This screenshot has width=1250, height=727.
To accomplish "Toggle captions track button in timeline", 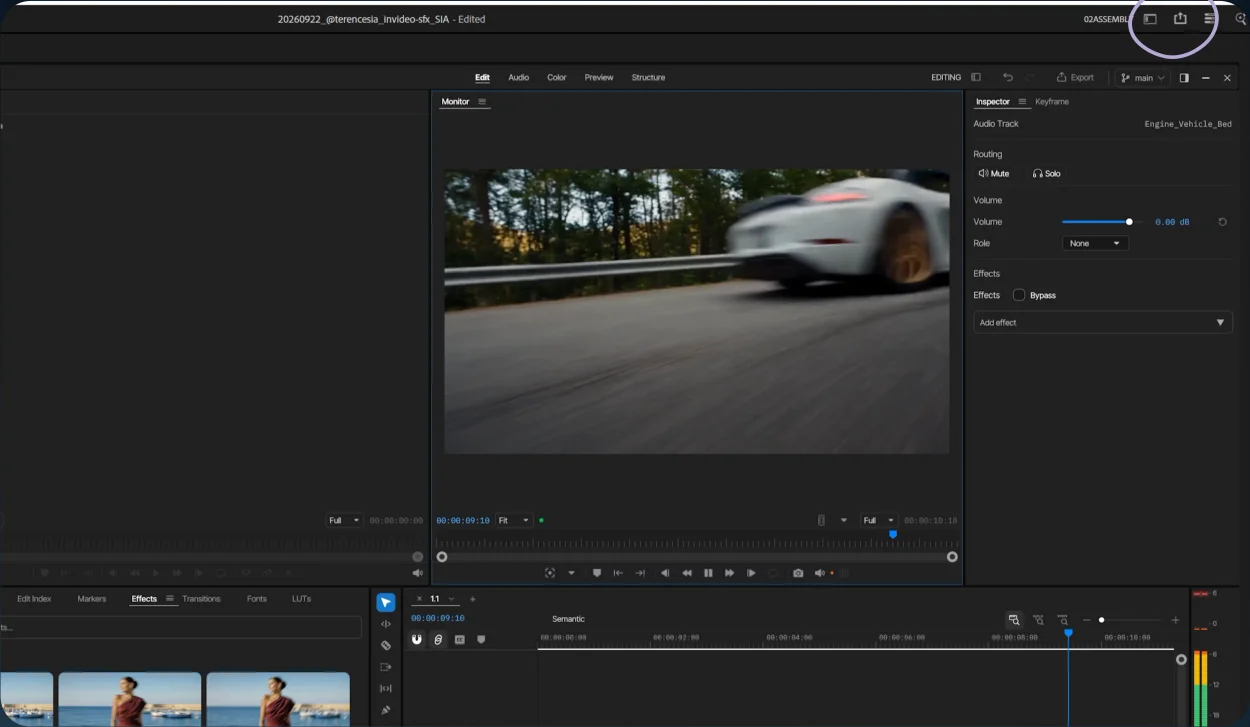I will click(x=460, y=639).
